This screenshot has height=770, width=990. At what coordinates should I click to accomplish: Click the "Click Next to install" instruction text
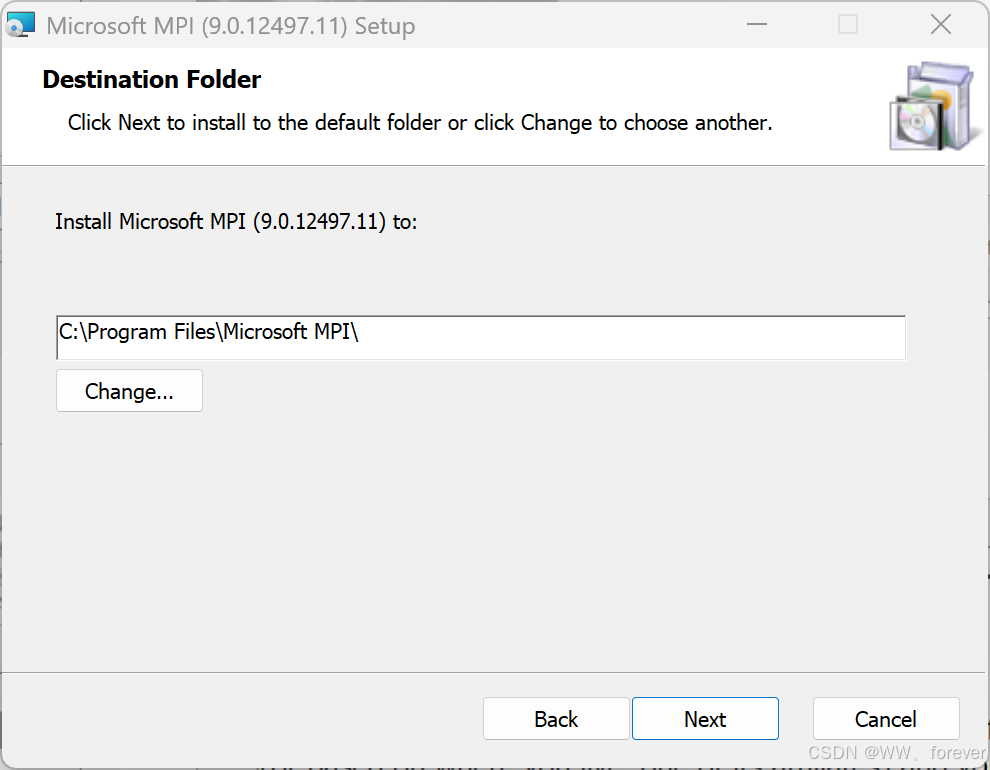[x=420, y=123]
